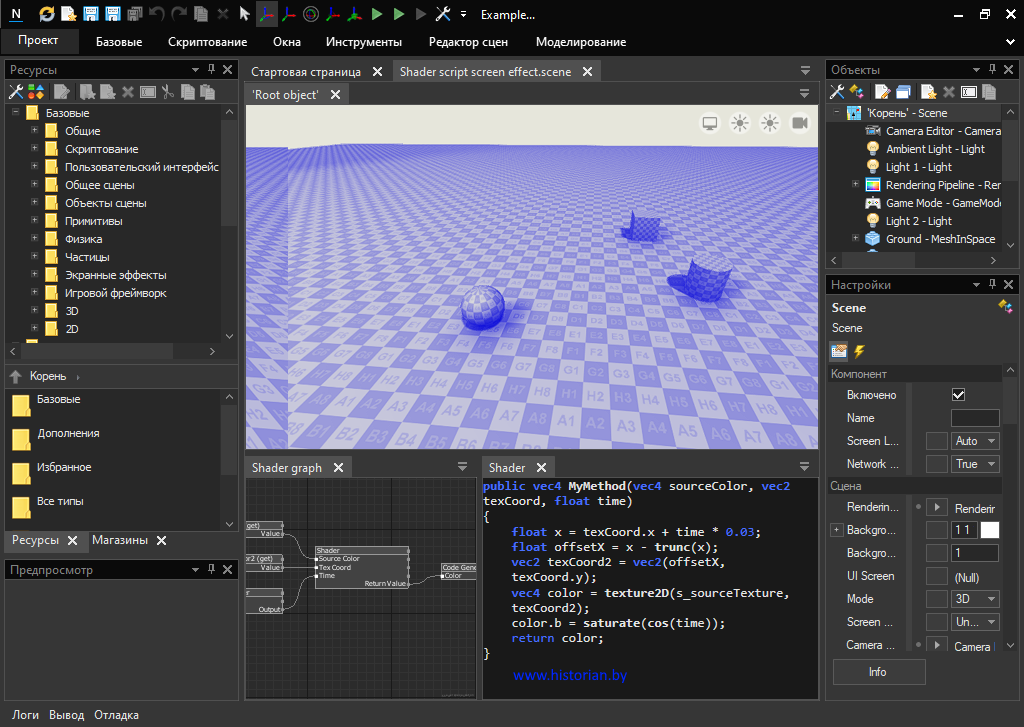Open the wrench tools icon in top toolbar
Image resolution: width=1024 pixels, height=727 pixels.
444,14
